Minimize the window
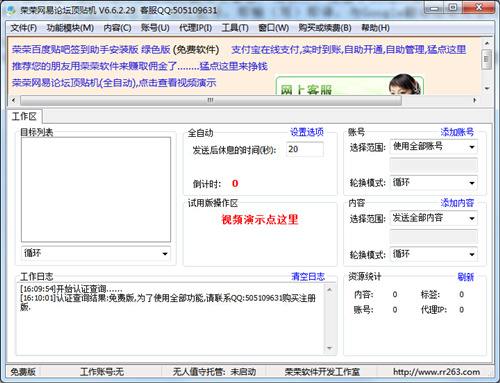 tap(434, 8)
